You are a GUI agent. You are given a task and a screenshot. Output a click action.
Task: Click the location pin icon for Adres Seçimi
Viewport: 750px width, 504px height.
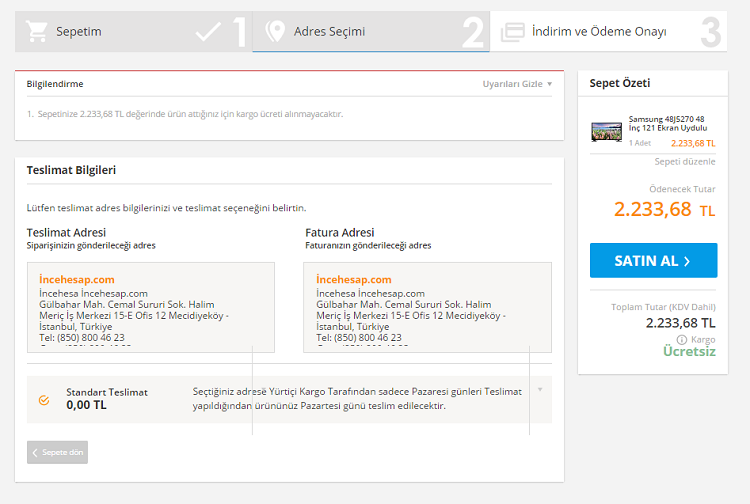click(x=274, y=32)
